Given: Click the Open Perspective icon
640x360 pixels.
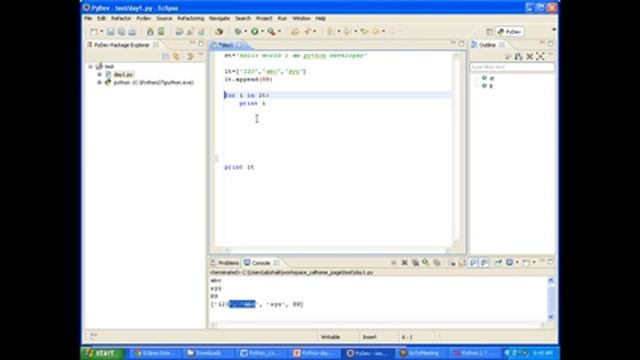Looking at the screenshot, I should coord(489,32).
